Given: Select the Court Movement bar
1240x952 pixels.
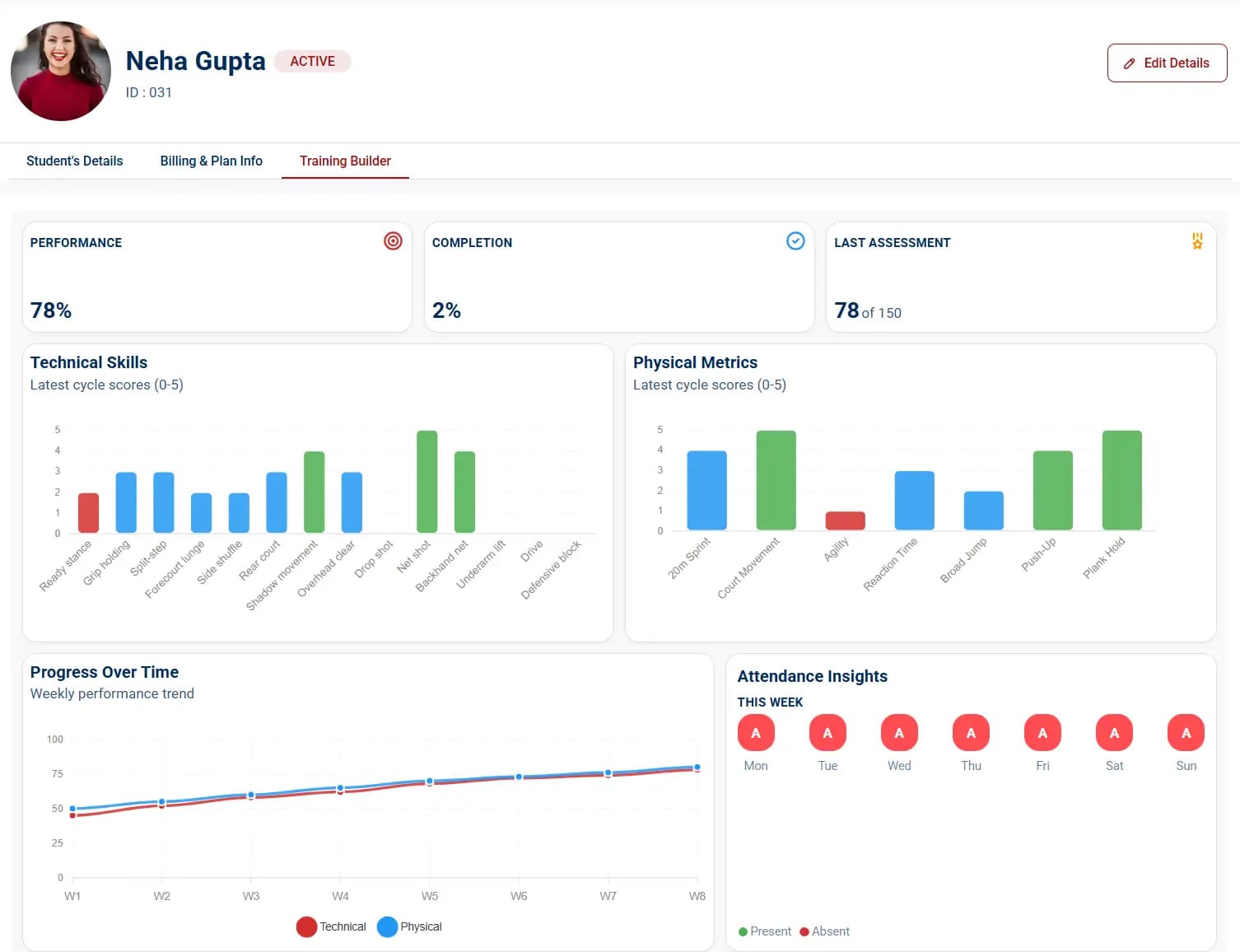Looking at the screenshot, I should (776, 480).
